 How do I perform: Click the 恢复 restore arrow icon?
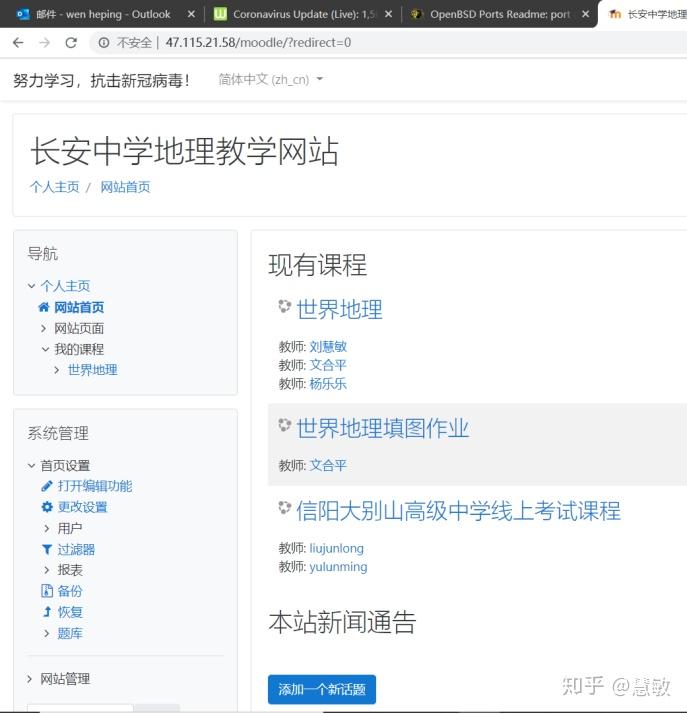click(x=47, y=612)
